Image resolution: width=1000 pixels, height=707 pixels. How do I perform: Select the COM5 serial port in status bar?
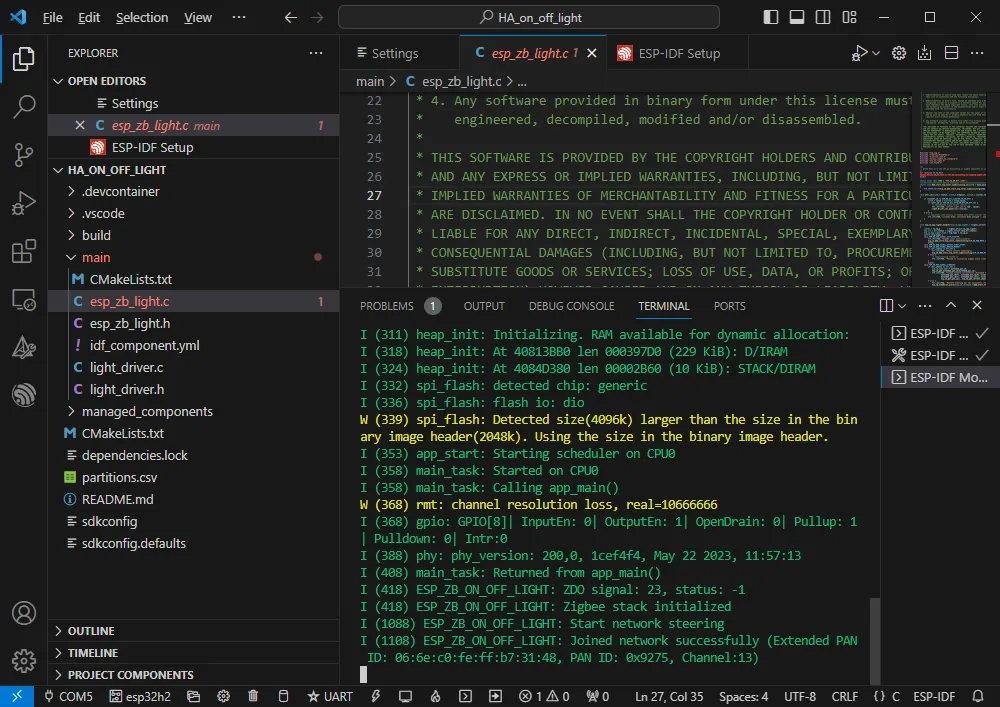pos(68,696)
